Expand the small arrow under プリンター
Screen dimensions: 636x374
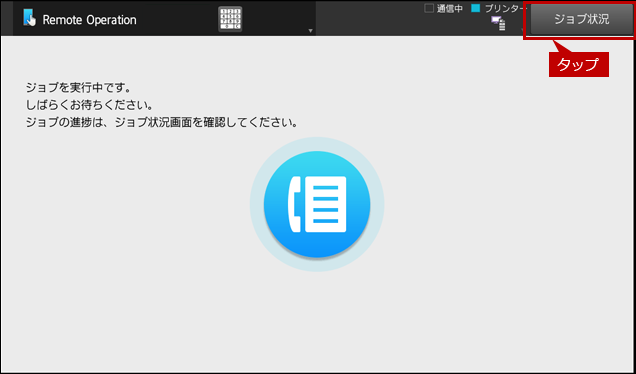[522, 30]
